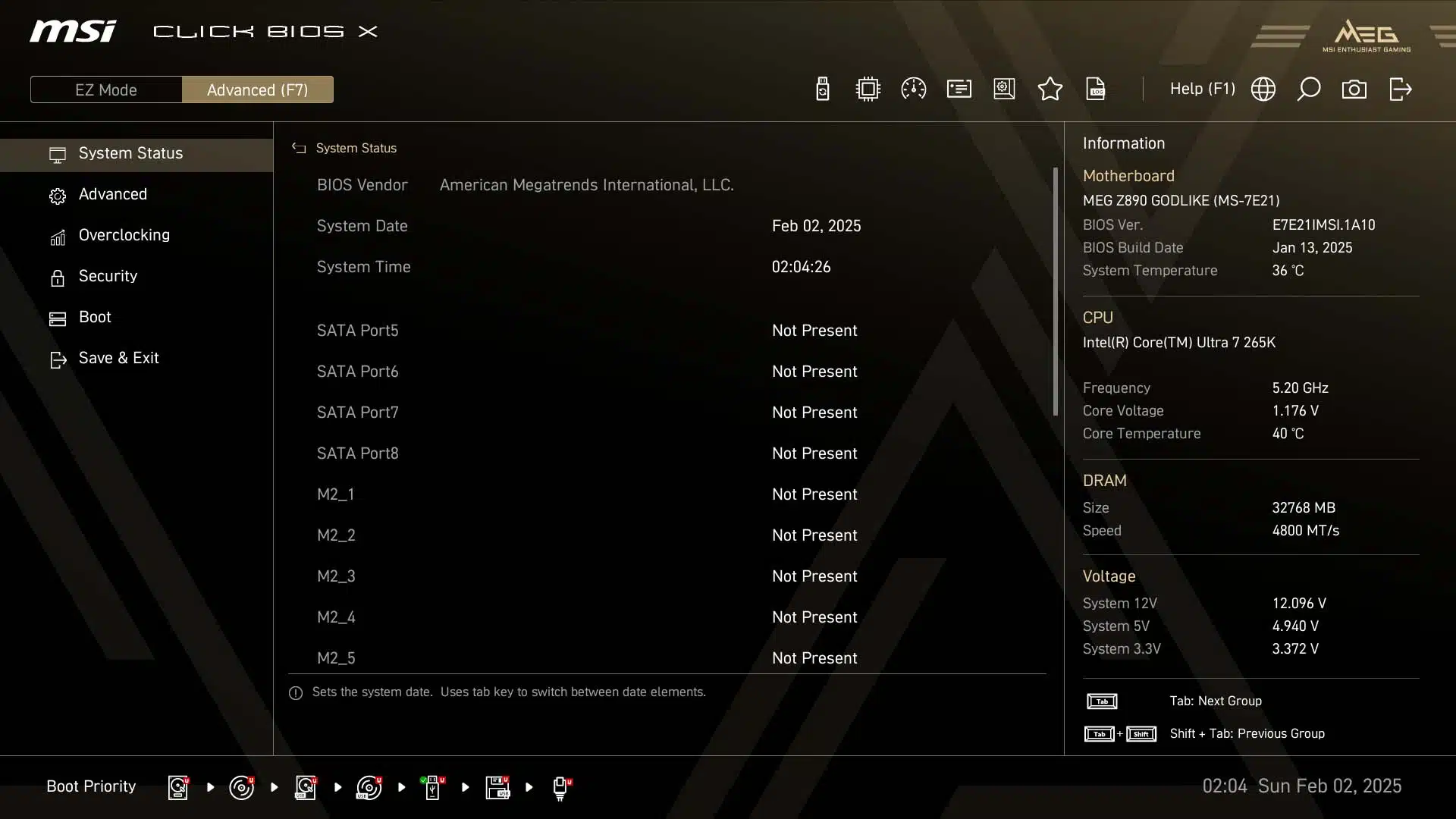Select System Status in the sidebar
Viewport: 1456px width, 819px height.
[136, 154]
